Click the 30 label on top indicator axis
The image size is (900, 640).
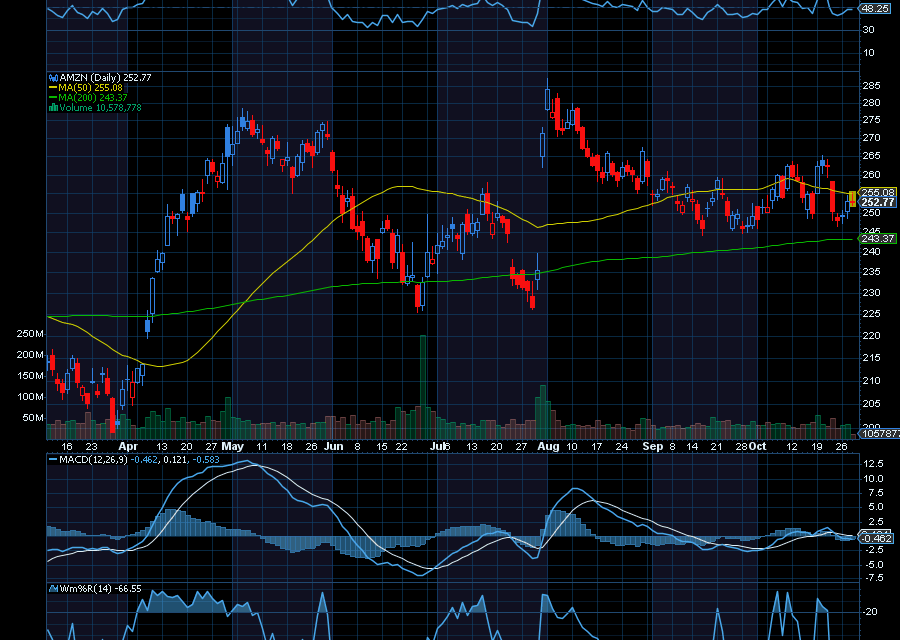[869, 30]
